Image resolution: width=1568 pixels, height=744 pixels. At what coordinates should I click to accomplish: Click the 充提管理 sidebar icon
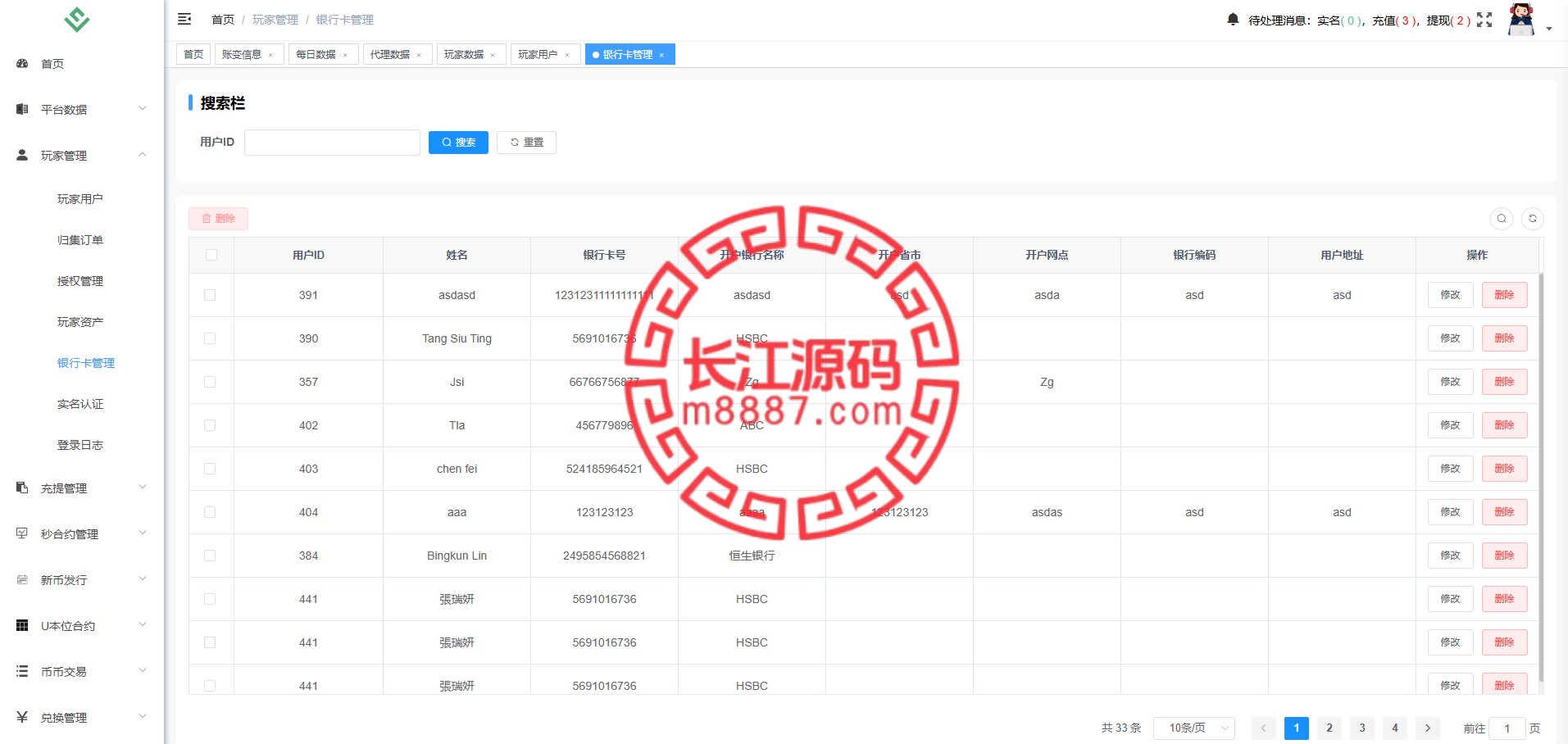click(22, 488)
